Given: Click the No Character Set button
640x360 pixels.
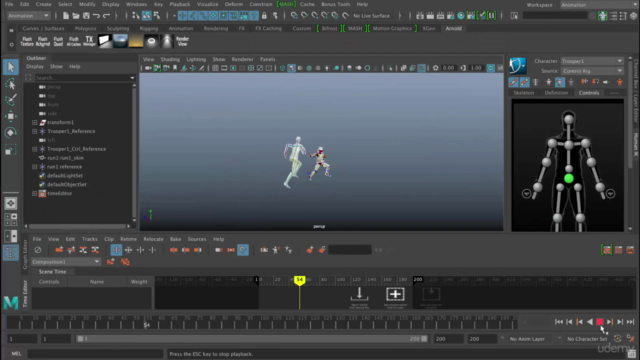Looking at the screenshot, I should (x=587, y=339).
